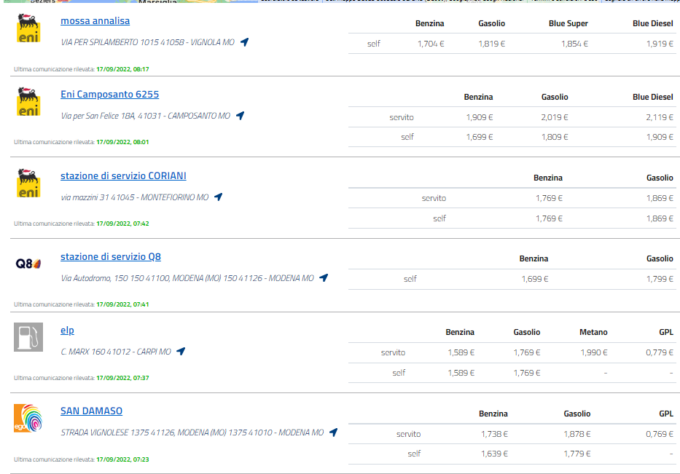Select SAN DAMASO GPL price 0,769 €
This screenshot has height=474, width=680.
[659, 434]
